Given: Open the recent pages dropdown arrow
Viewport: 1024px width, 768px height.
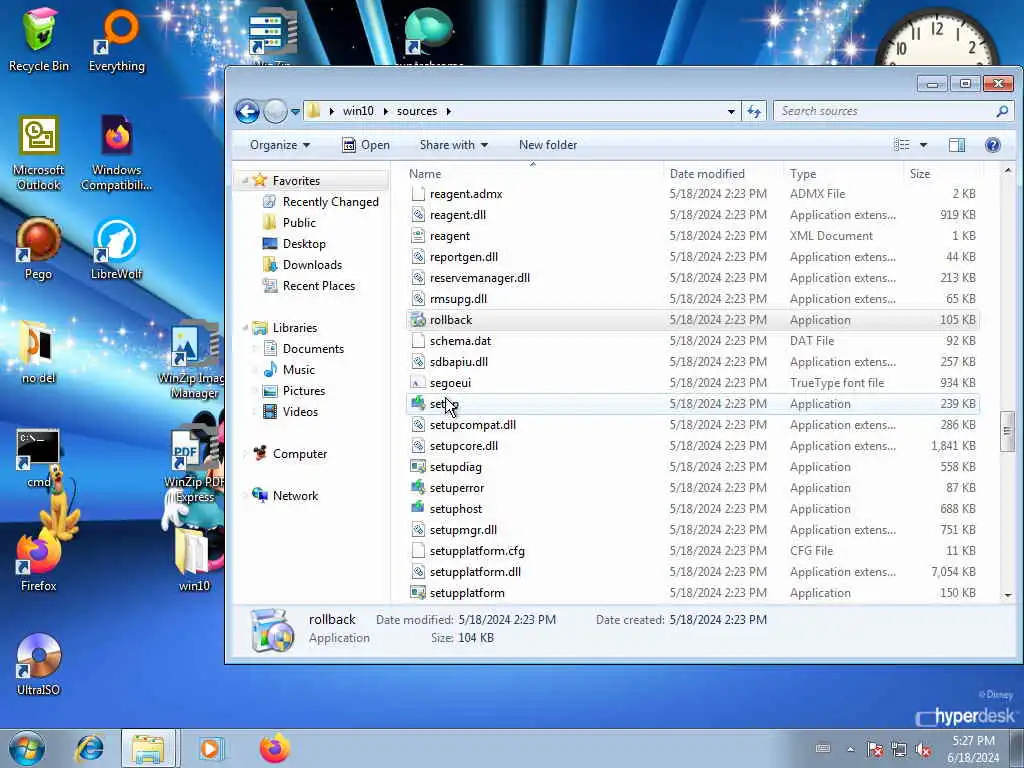Looking at the screenshot, I should 295,112.
